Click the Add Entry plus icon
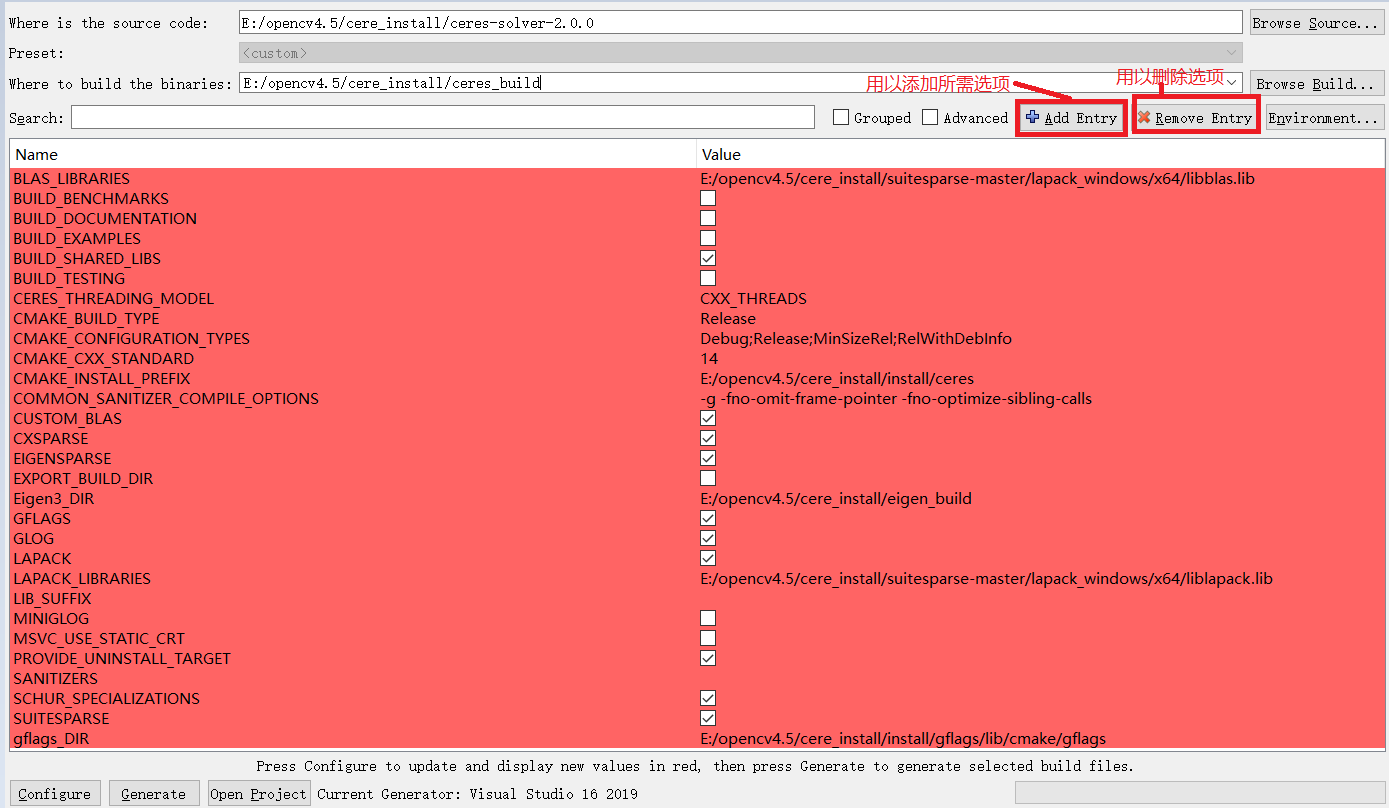This screenshot has width=1389, height=808. (x=1033, y=117)
